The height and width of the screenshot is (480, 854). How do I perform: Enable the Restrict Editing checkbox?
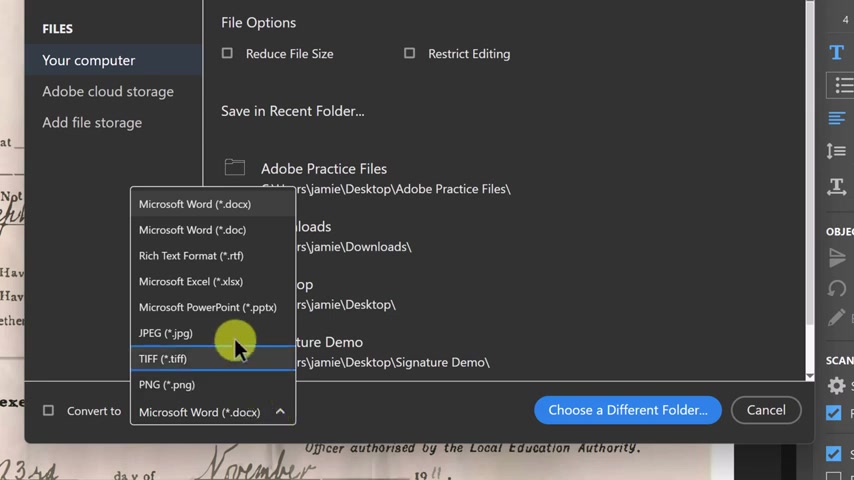tap(409, 53)
